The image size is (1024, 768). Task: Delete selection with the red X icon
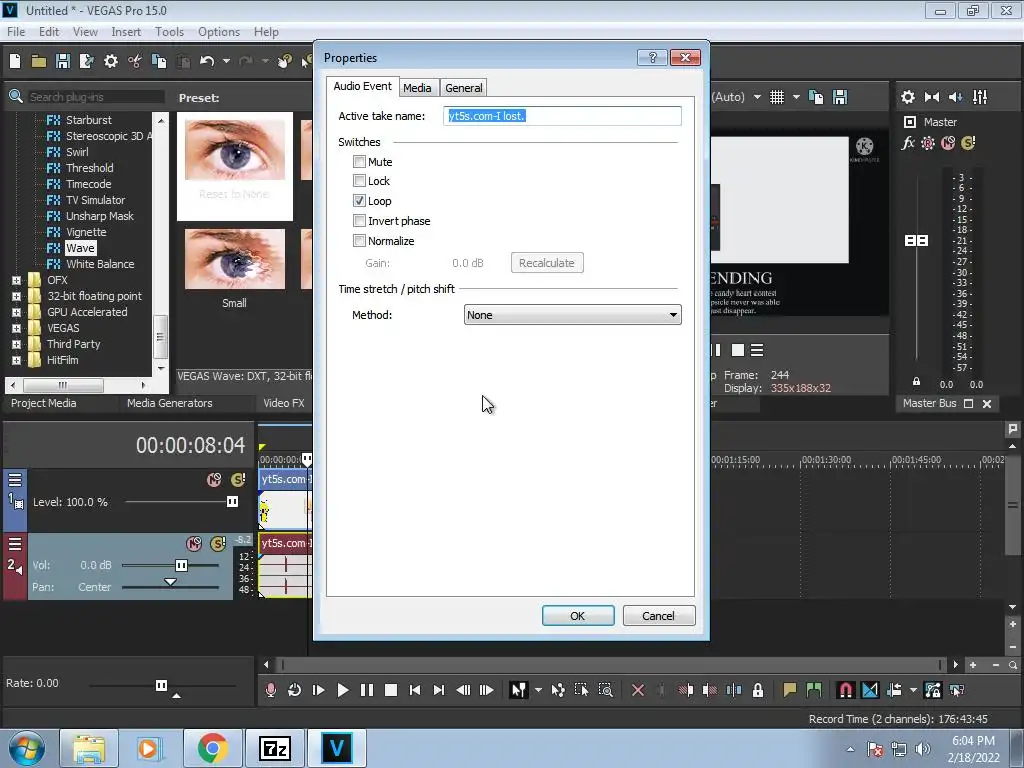click(638, 690)
